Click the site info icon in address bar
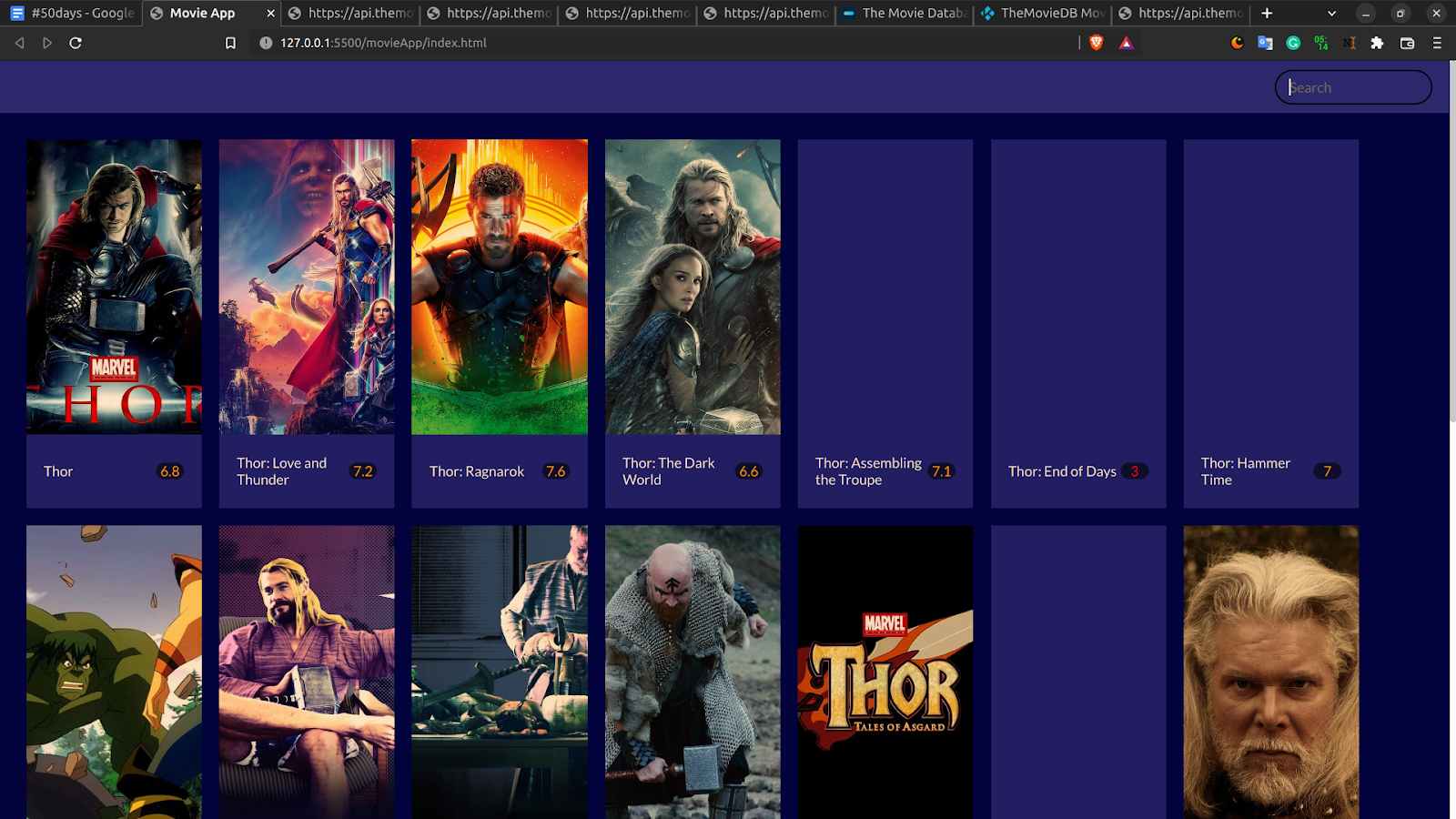Screen dimensions: 1456x819 (266, 43)
